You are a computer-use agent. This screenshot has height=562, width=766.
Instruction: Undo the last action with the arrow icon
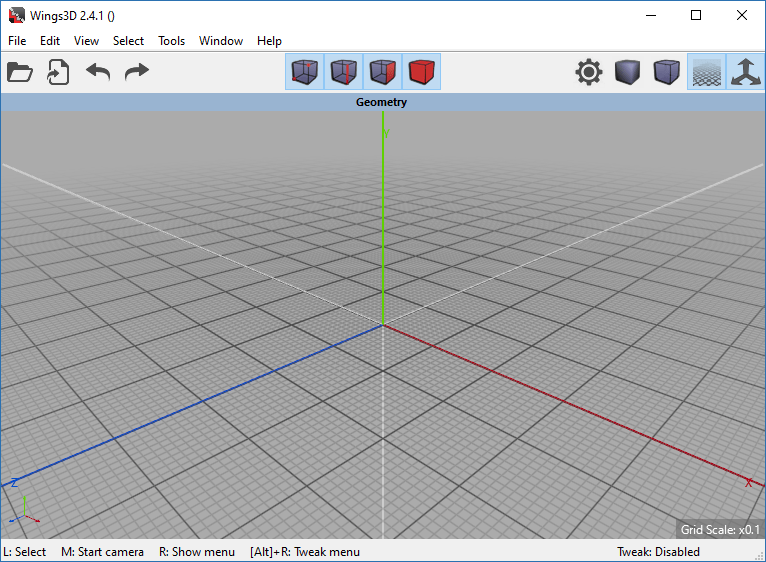point(98,72)
